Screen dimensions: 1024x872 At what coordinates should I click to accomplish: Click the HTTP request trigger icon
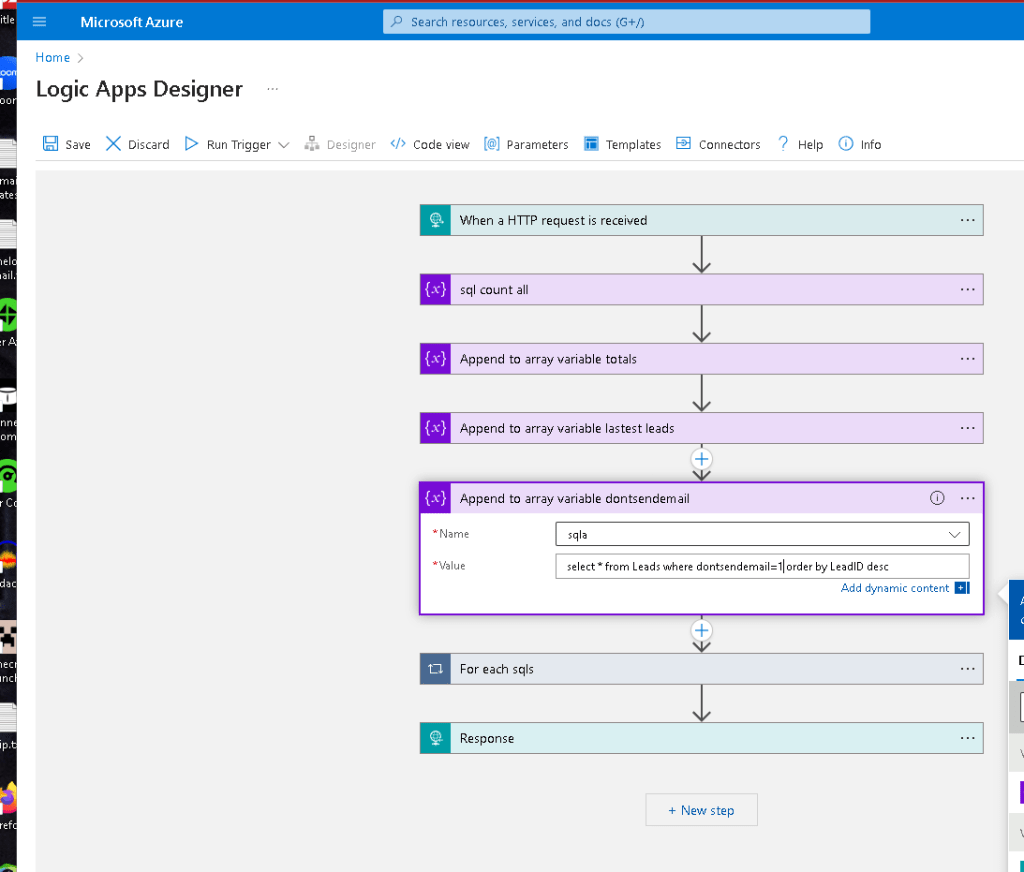click(x=436, y=220)
